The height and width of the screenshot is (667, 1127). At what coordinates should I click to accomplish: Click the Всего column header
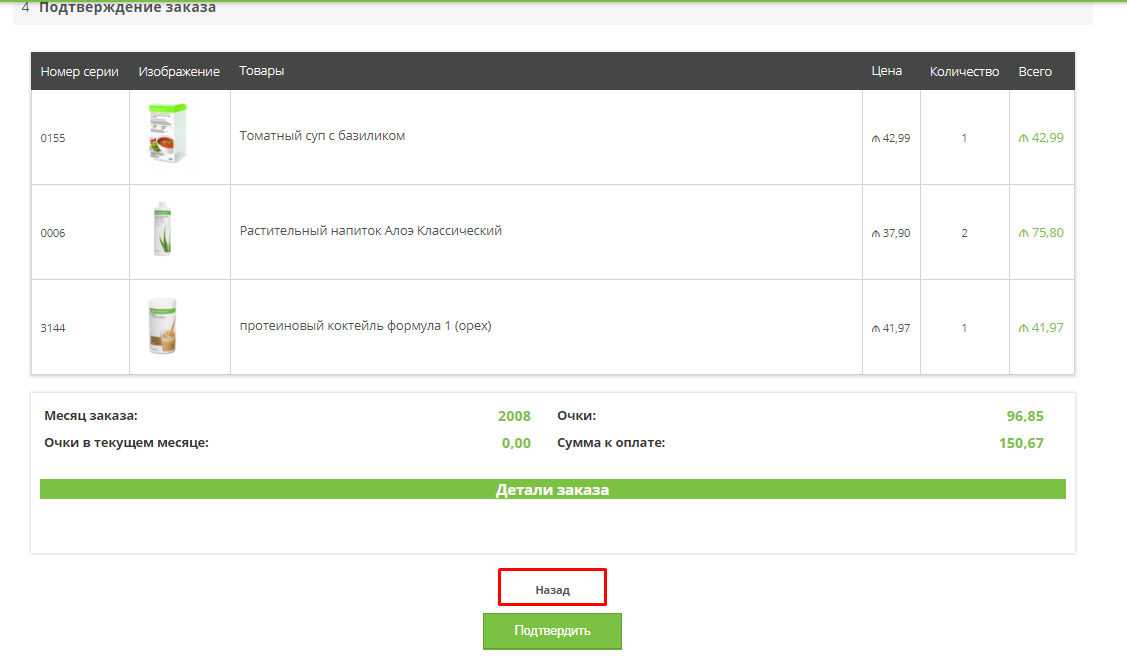point(1035,72)
